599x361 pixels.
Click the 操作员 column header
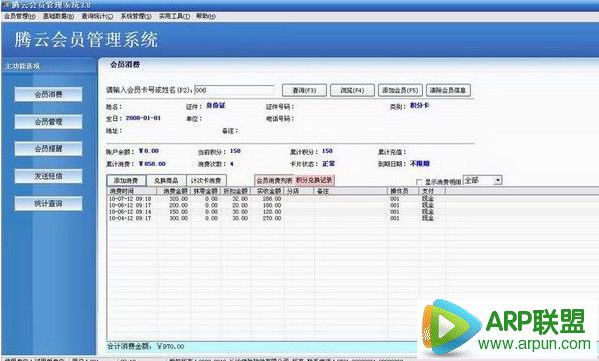click(x=403, y=191)
